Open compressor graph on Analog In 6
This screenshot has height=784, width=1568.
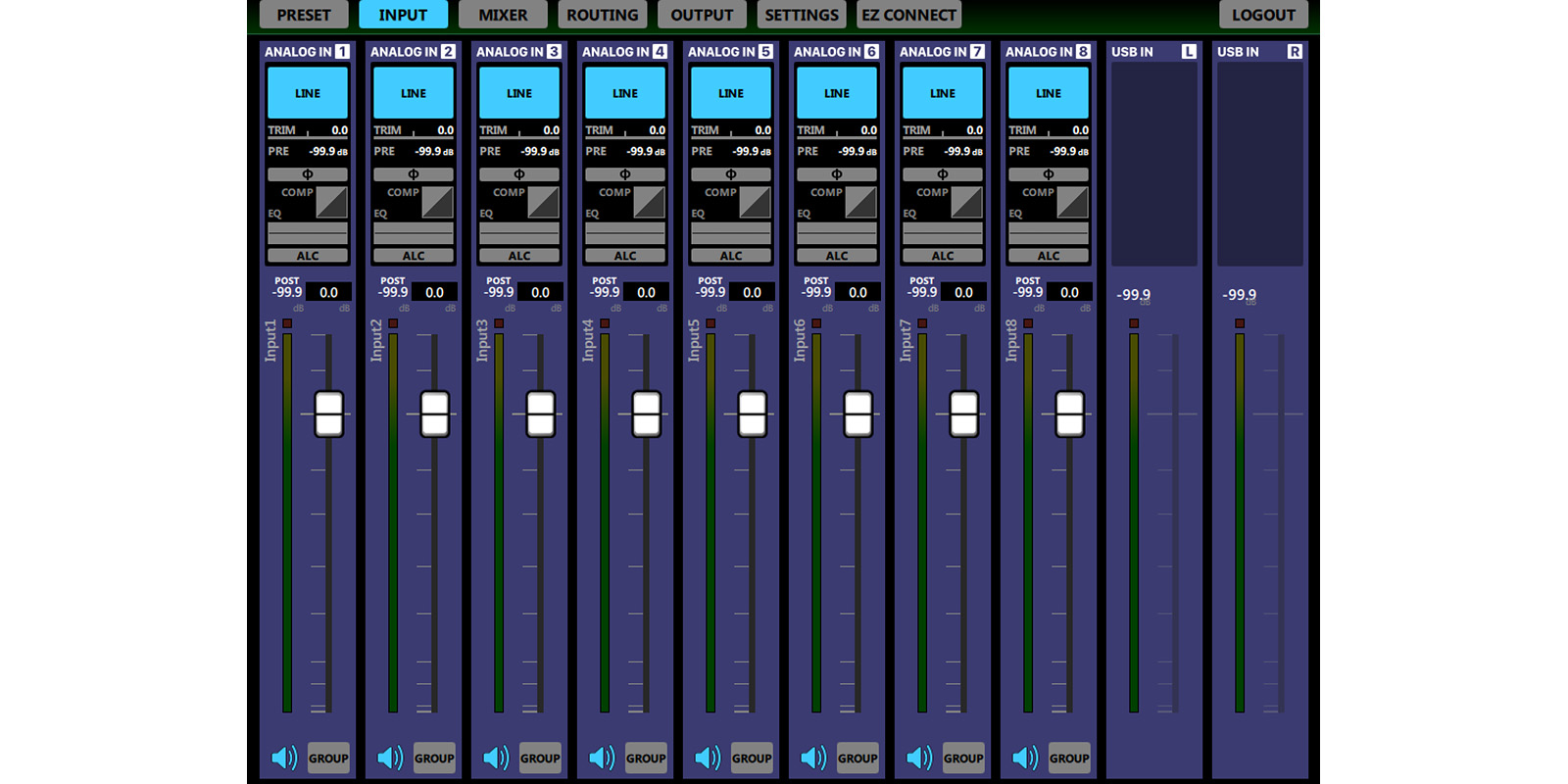860,202
